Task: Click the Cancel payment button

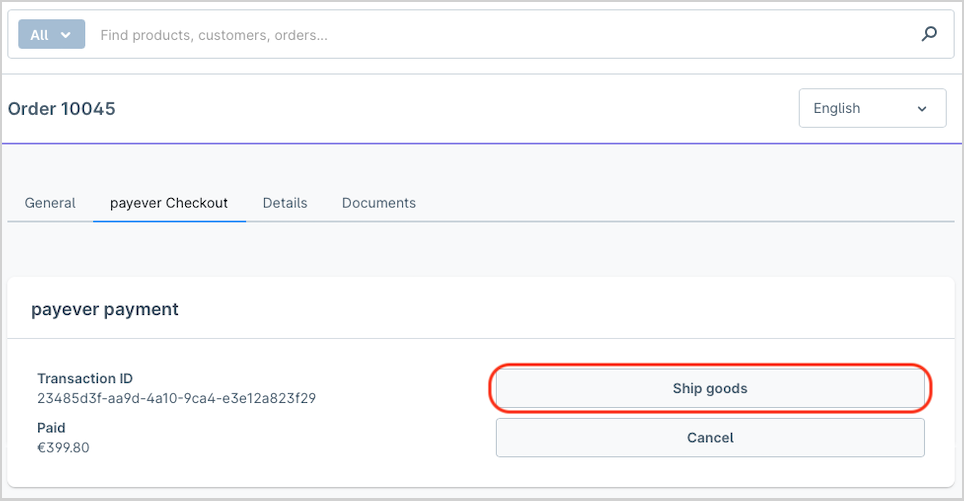Action: pos(710,437)
